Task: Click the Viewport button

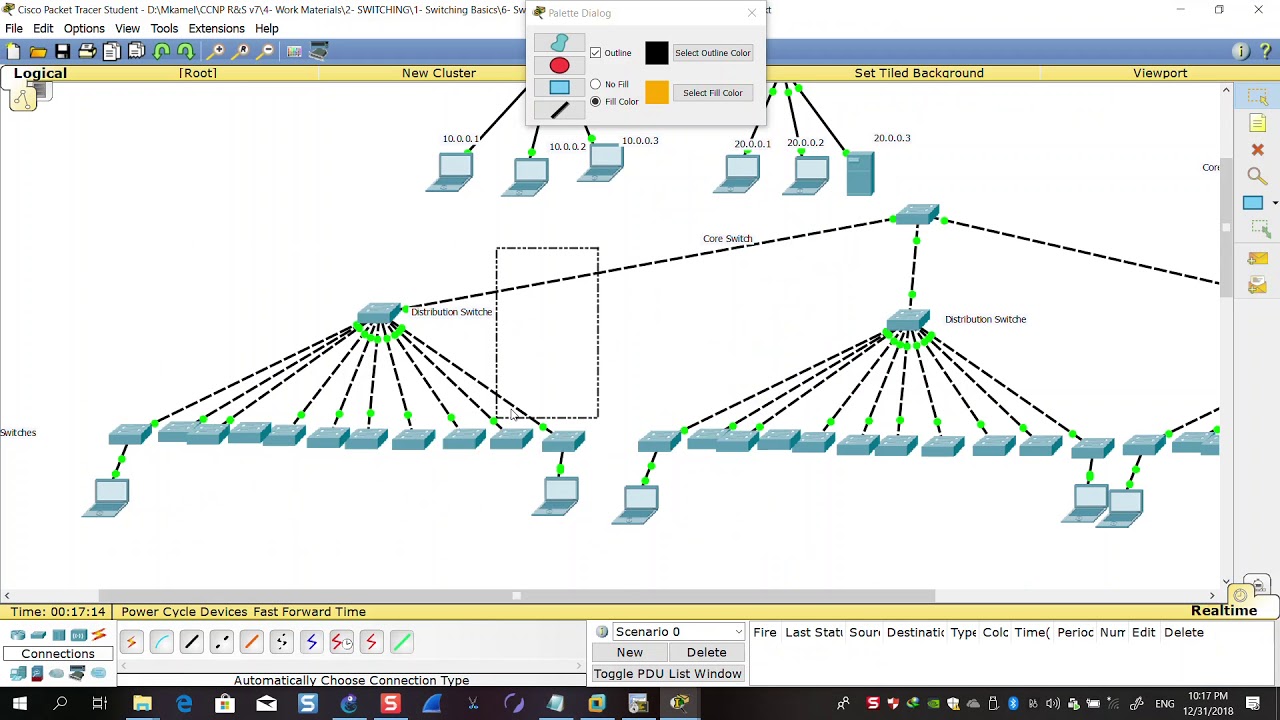Action: click(1160, 73)
